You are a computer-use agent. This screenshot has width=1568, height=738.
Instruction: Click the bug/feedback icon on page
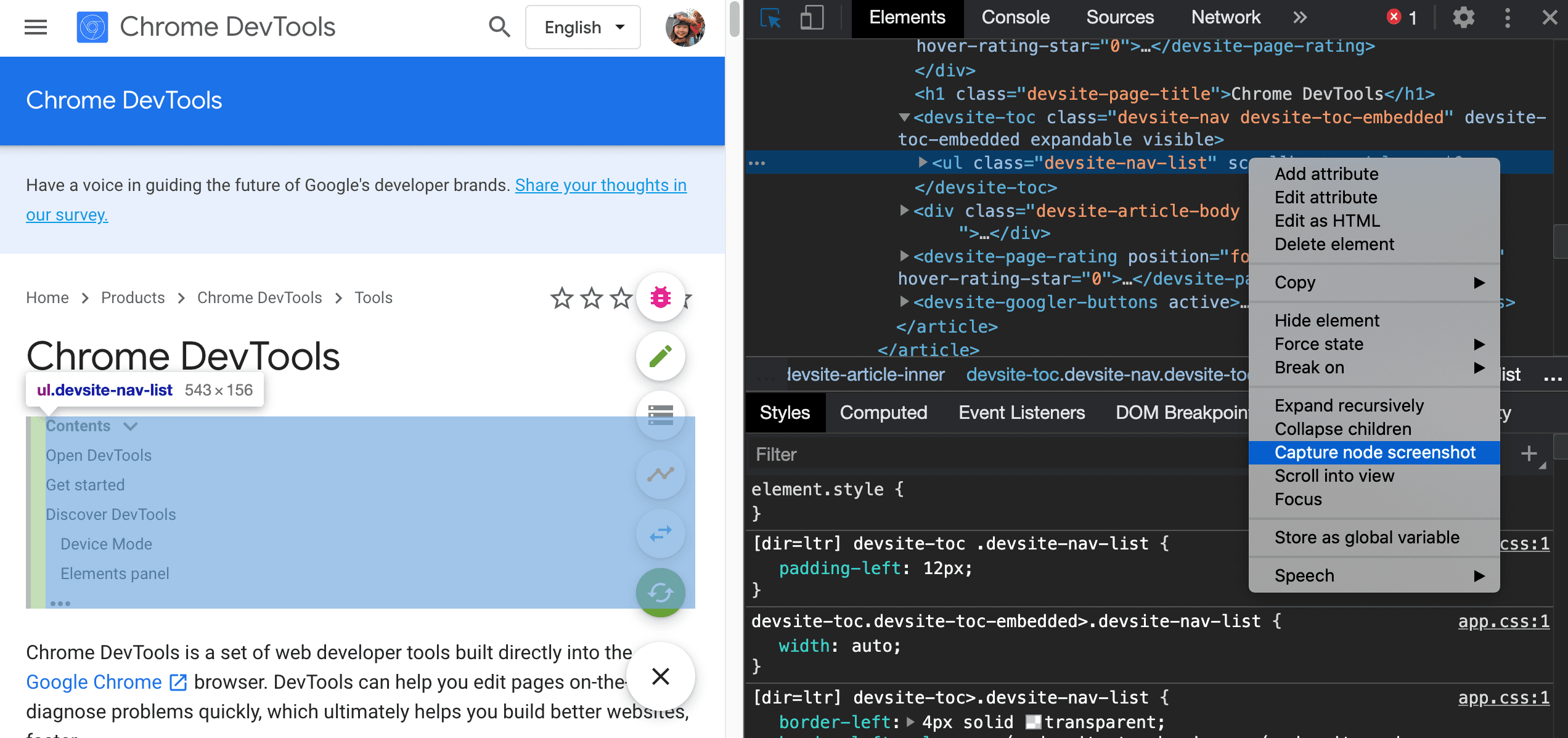pos(659,297)
